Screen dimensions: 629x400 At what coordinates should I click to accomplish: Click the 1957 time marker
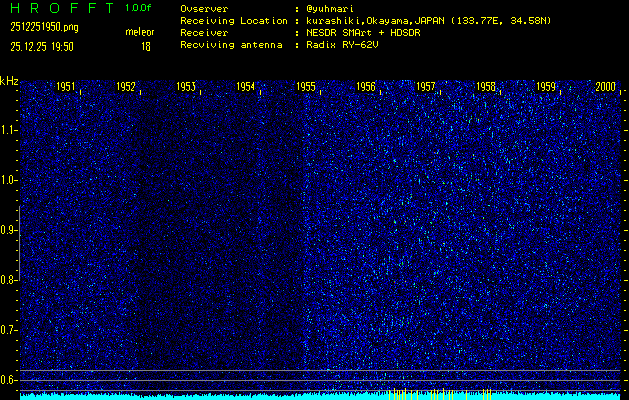pos(426,87)
